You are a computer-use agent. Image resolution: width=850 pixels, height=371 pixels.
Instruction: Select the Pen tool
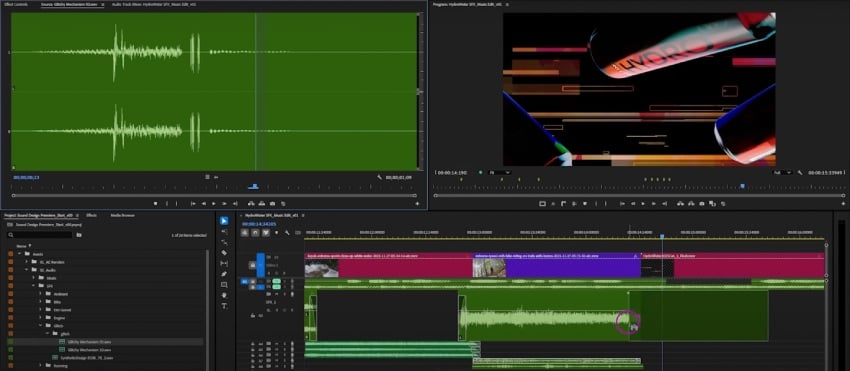[x=224, y=274]
